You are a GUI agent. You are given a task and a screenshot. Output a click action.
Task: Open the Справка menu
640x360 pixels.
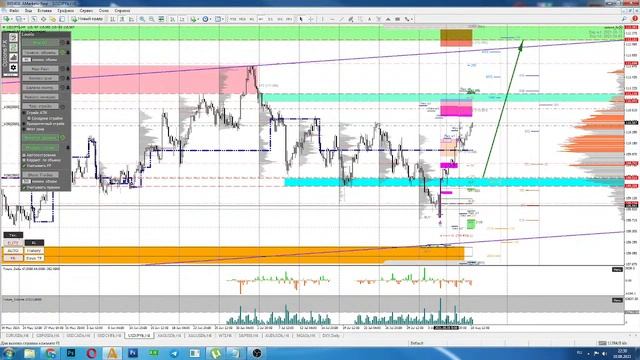122,11
